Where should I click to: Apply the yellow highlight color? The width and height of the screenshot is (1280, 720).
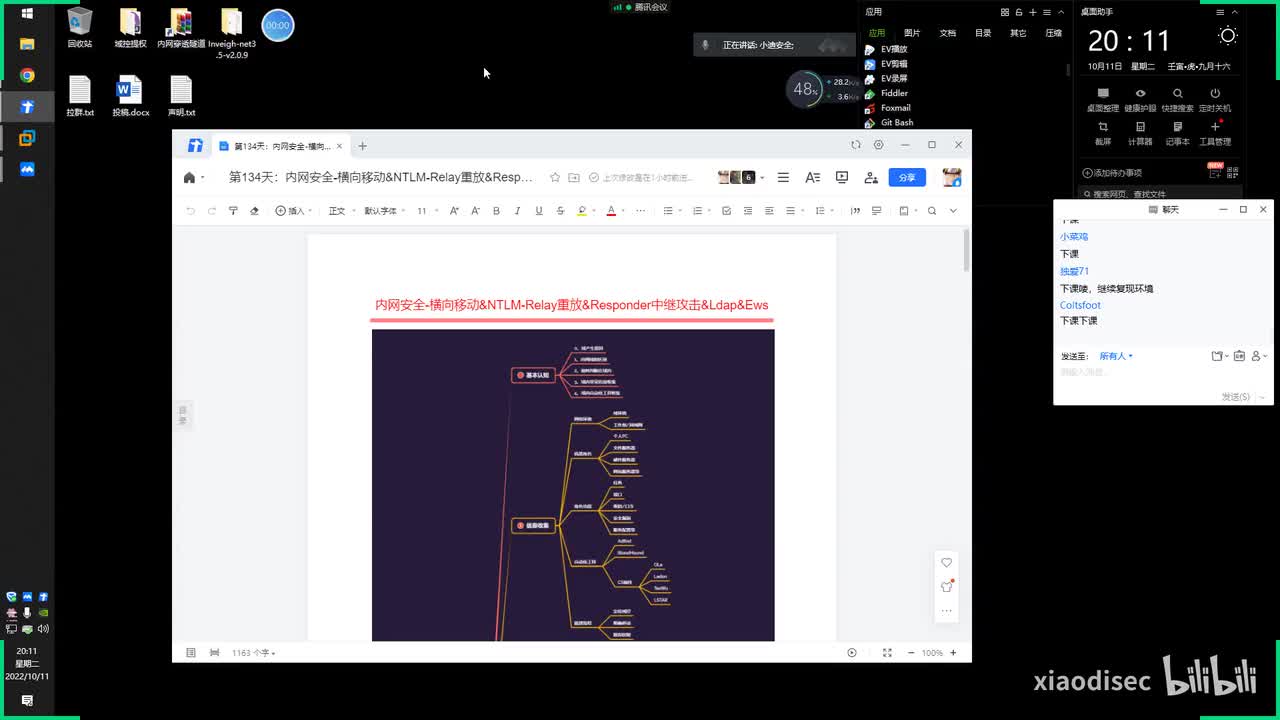582,211
